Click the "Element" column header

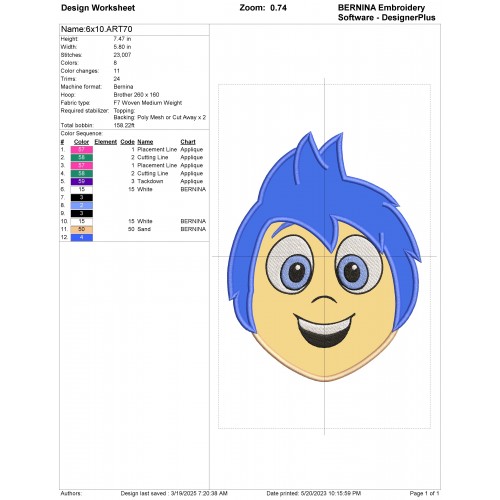coord(106,142)
